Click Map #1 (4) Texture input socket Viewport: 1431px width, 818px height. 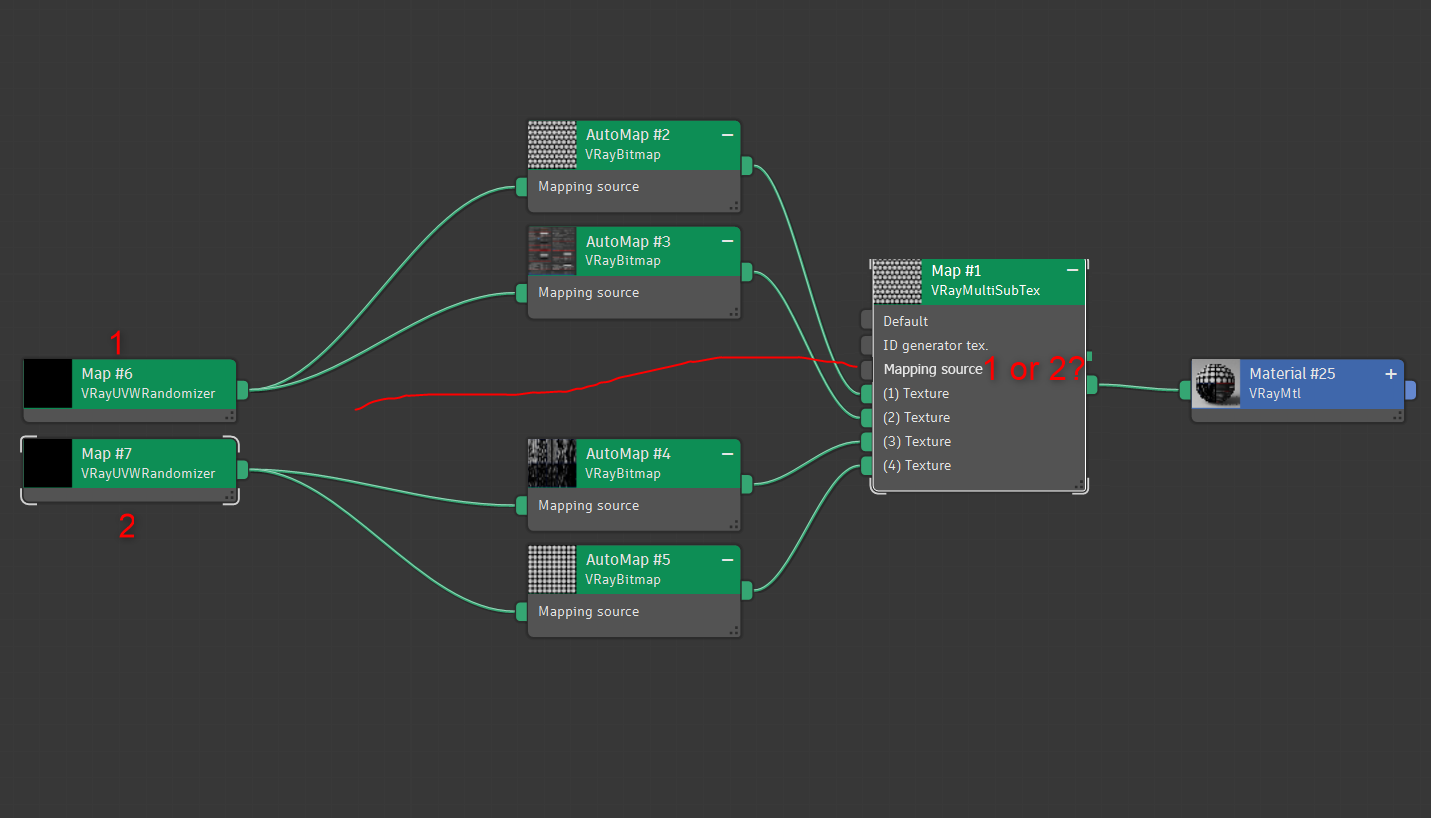coord(866,465)
